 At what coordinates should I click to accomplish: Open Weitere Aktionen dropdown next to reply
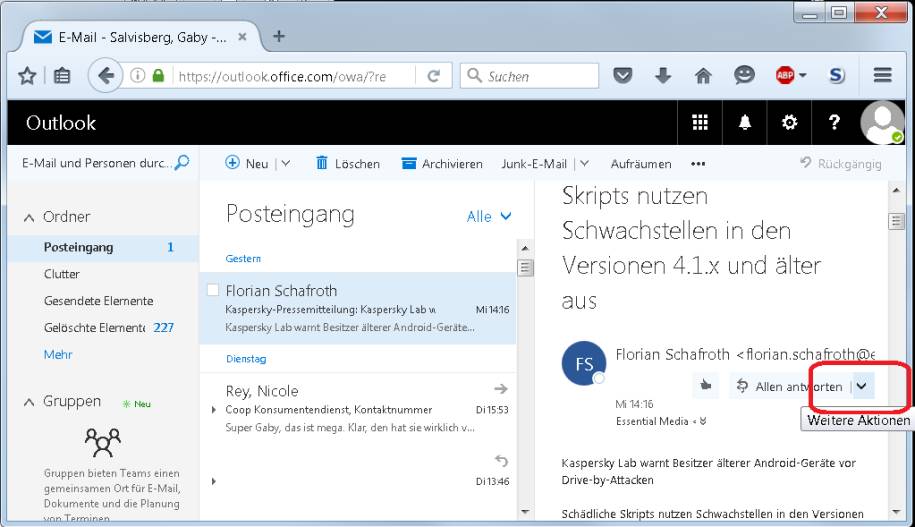[x=862, y=386]
